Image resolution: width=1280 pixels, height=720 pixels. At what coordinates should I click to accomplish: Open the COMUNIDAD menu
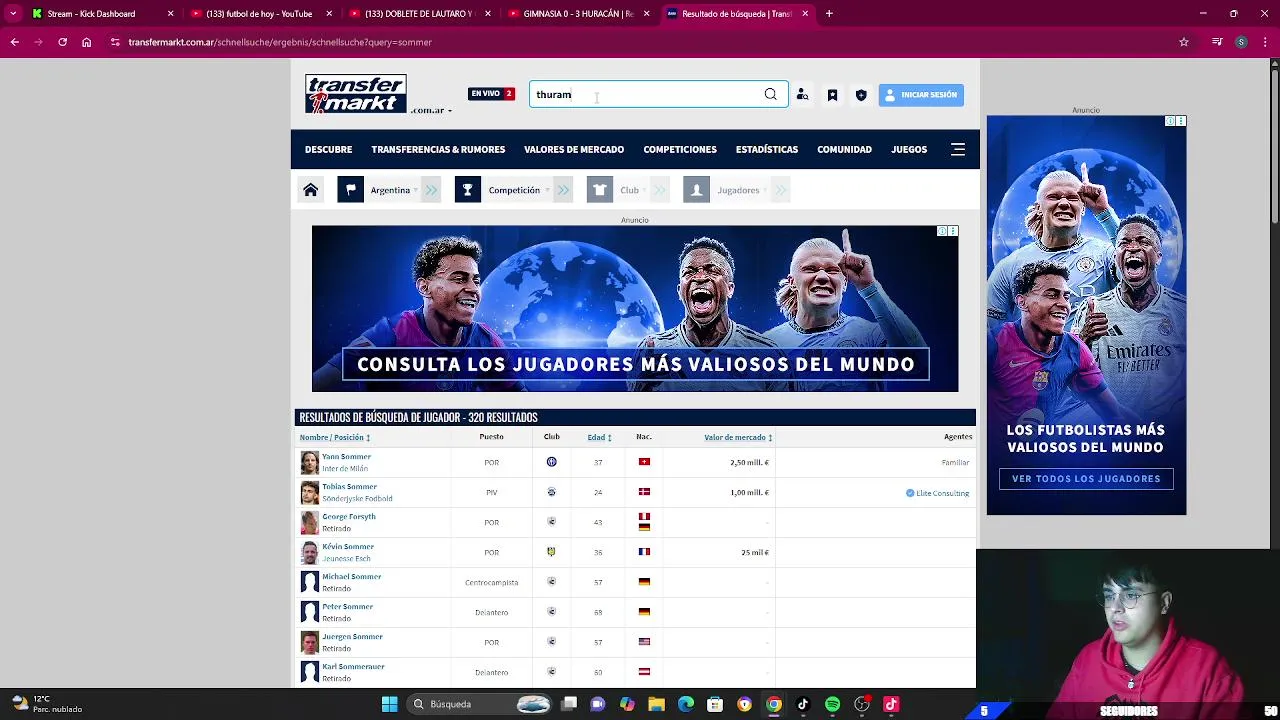pos(844,149)
